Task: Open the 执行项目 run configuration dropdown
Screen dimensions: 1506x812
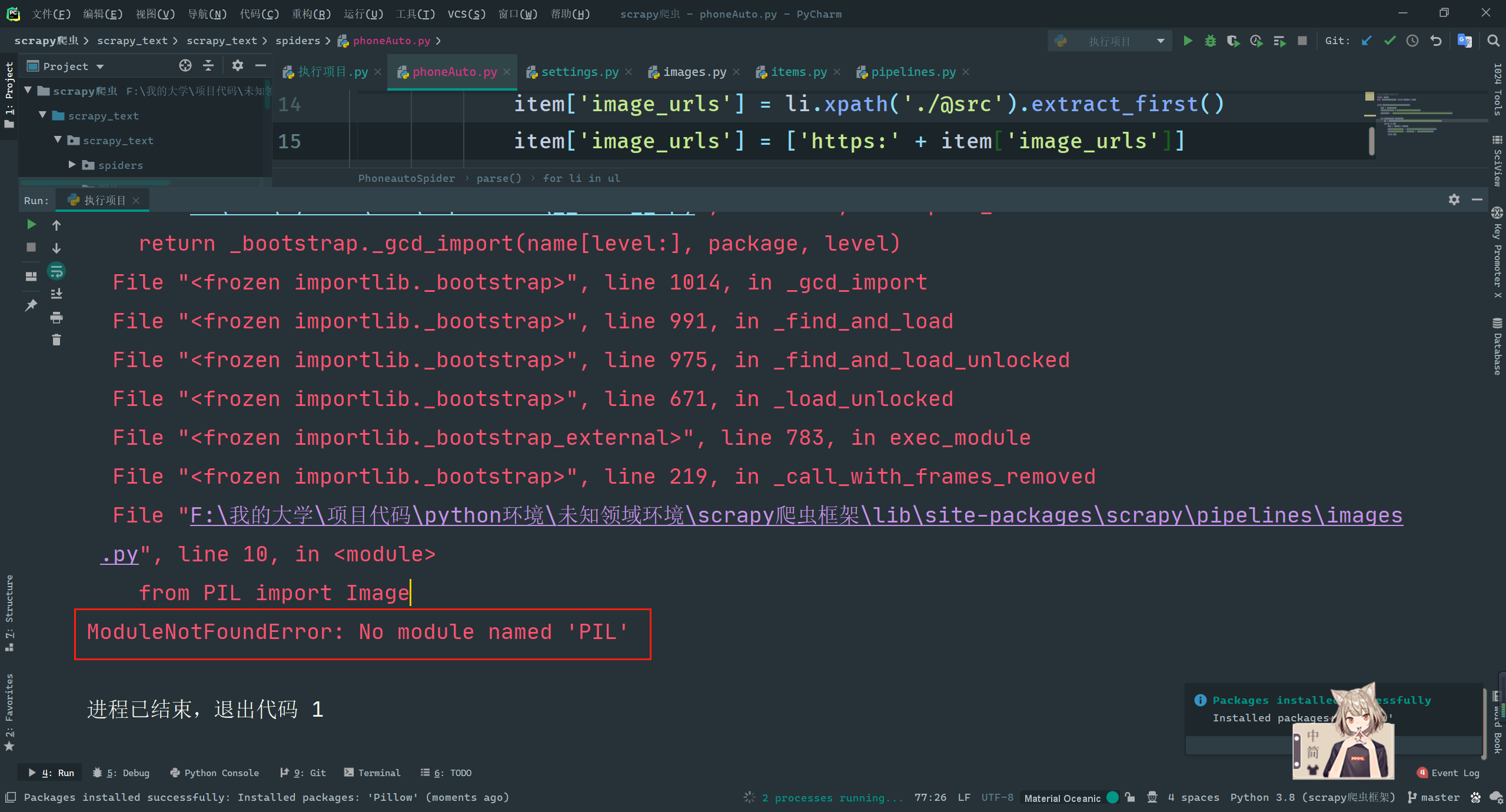Action: (1109, 41)
